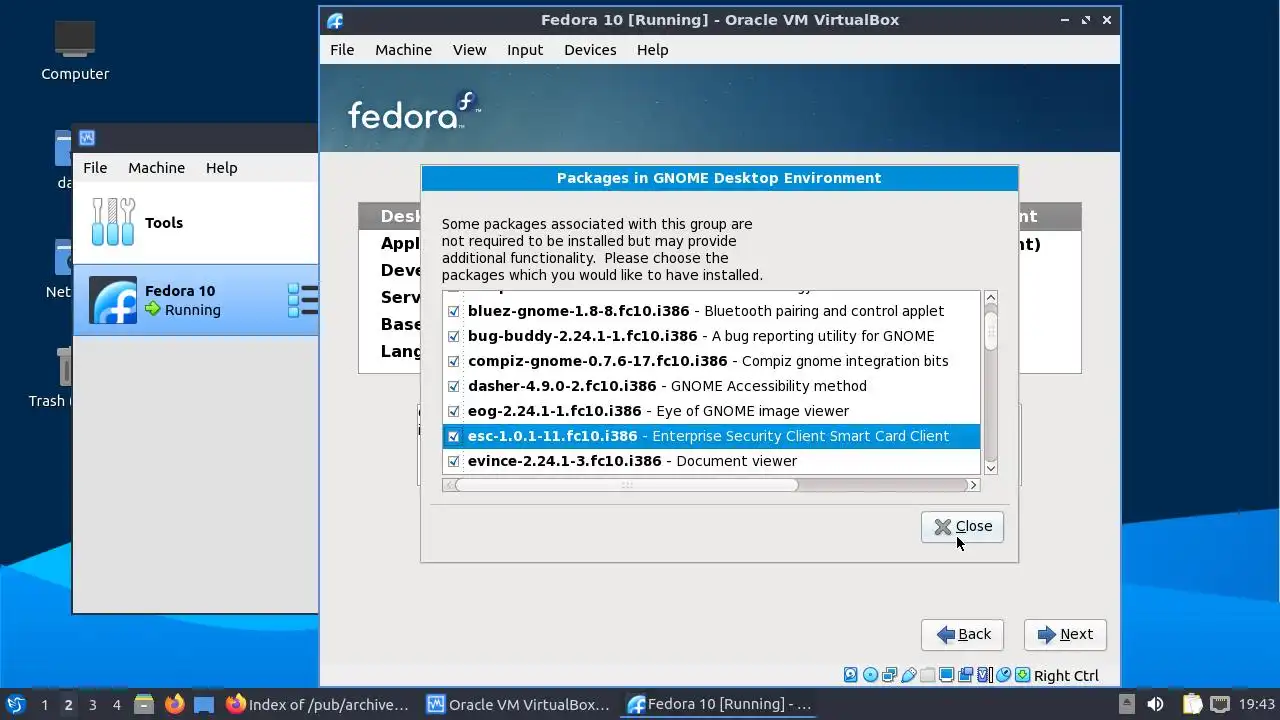Click the installer Next button
Viewport: 1280px width, 720px height.
[x=1065, y=634]
